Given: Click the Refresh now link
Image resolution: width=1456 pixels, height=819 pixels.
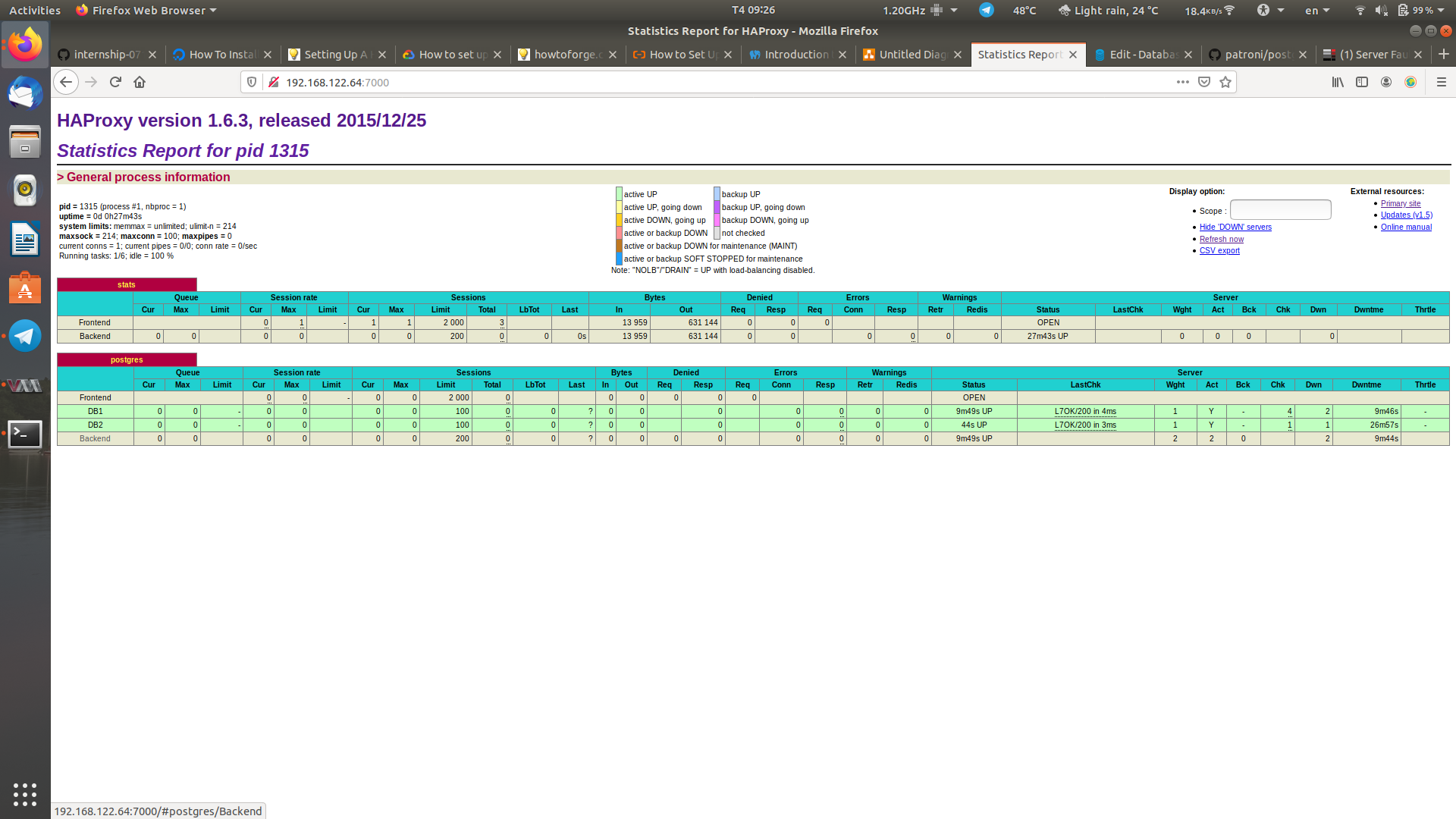Looking at the screenshot, I should [1221, 239].
